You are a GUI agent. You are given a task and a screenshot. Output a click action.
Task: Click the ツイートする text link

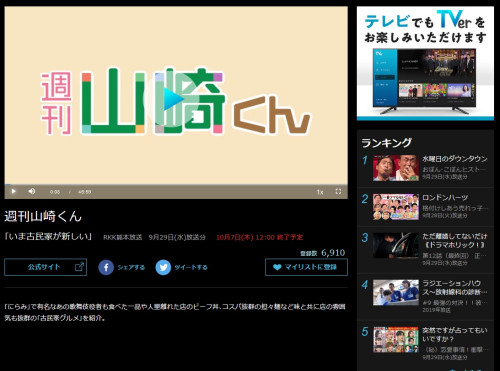point(191,267)
